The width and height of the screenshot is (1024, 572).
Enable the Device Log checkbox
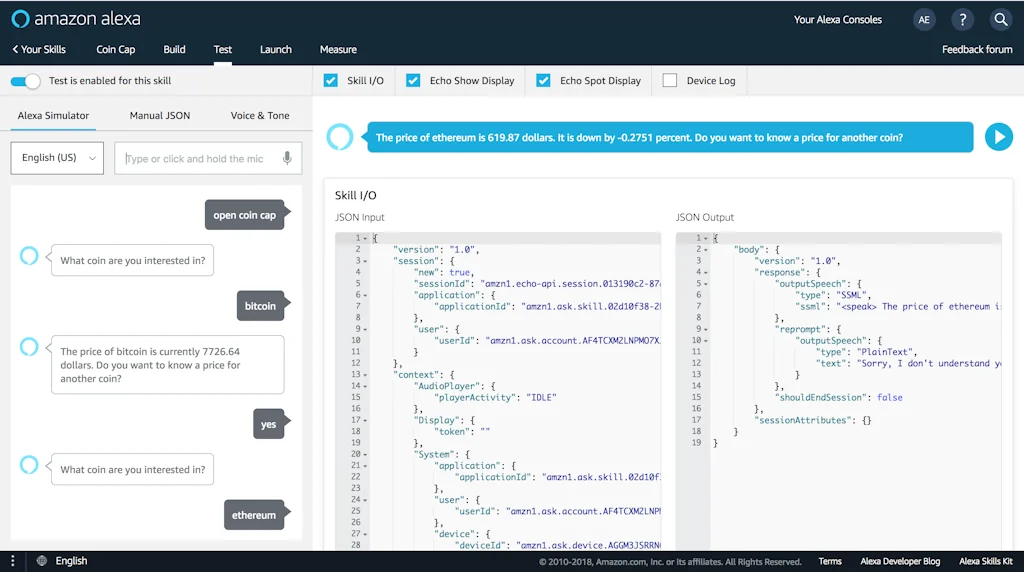point(670,81)
